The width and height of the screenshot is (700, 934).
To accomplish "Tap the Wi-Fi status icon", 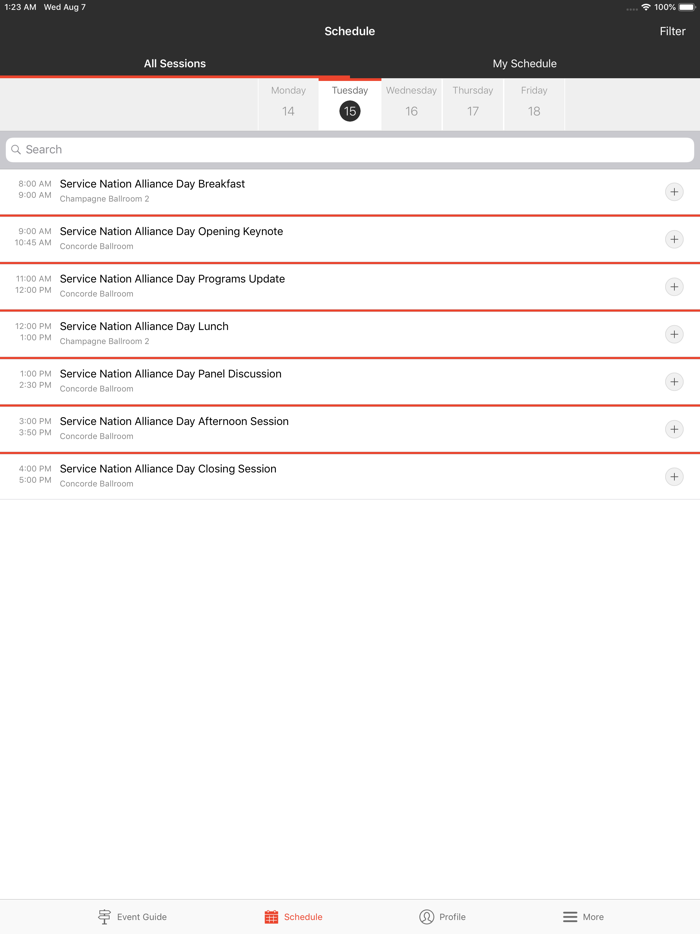I will [x=646, y=7].
